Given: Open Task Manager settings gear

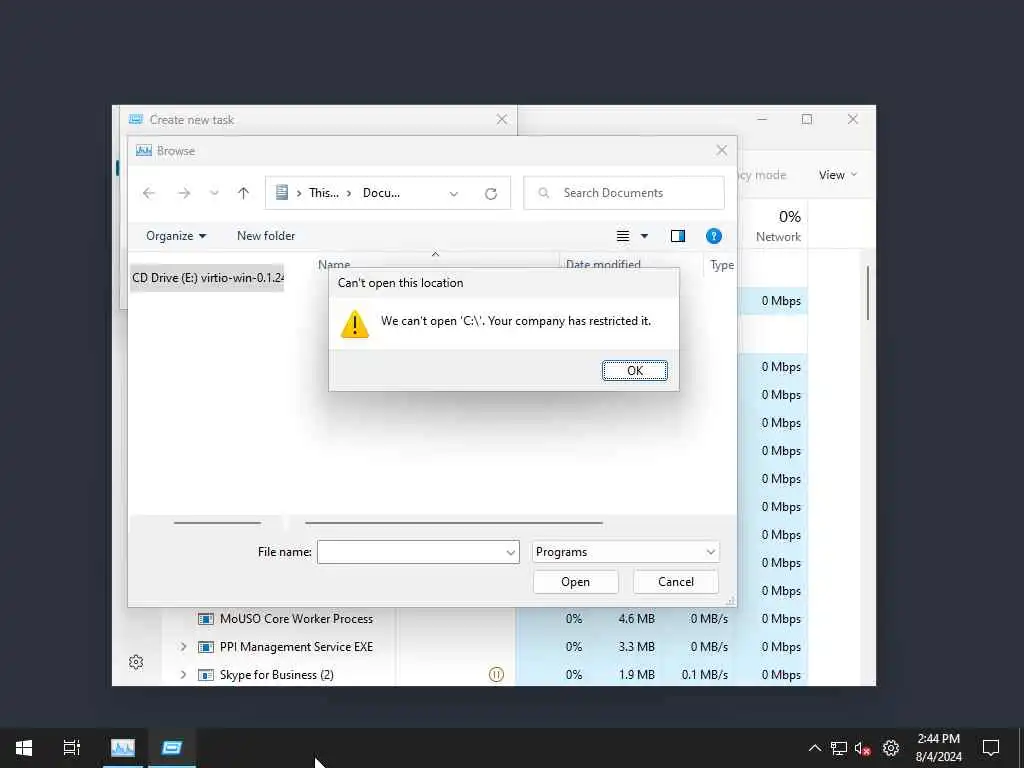Looking at the screenshot, I should (x=136, y=662).
